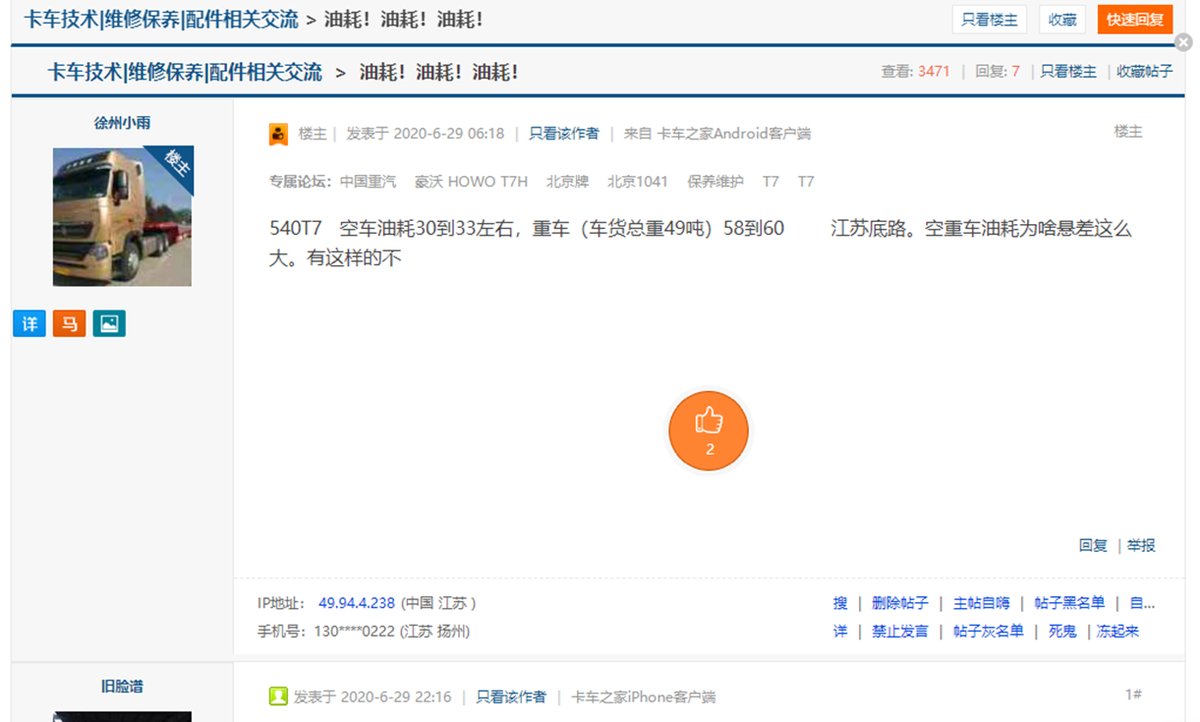Viewport: 1200px width, 722px height.
Task: Open the teal picture icon under the avatar
Action: (109, 323)
